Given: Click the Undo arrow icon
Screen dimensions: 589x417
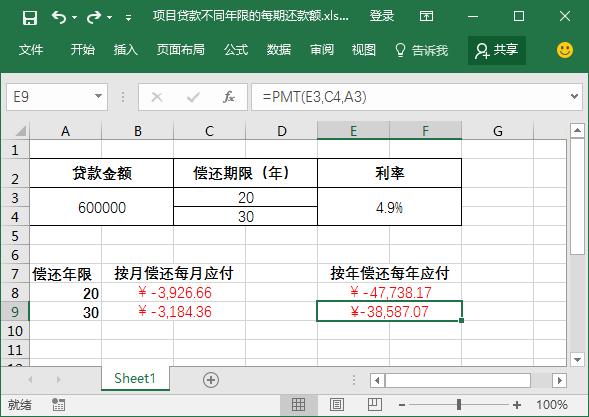Looking at the screenshot, I should click(x=59, y=17).
